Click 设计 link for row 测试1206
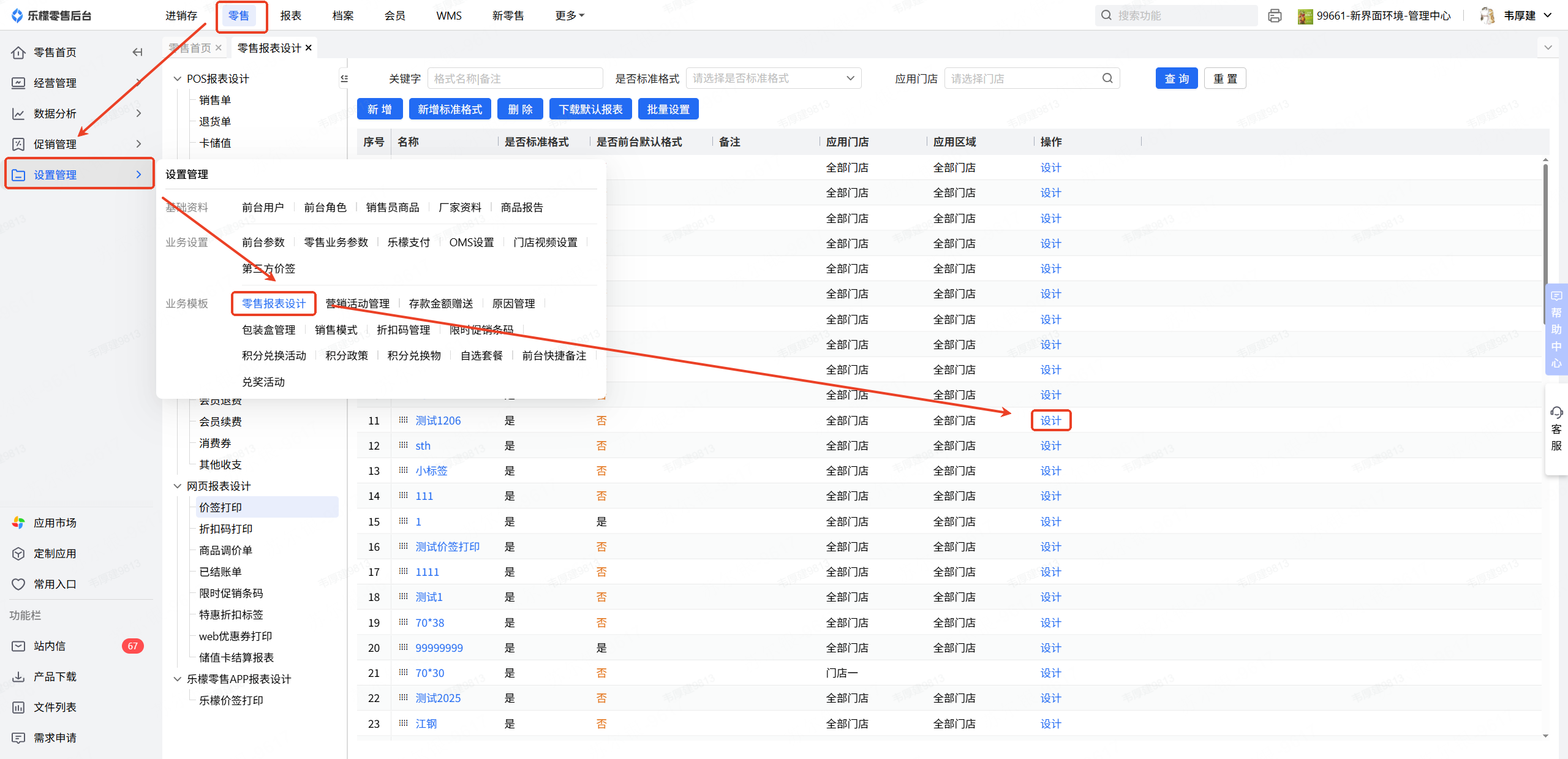 click(1050, 420)
